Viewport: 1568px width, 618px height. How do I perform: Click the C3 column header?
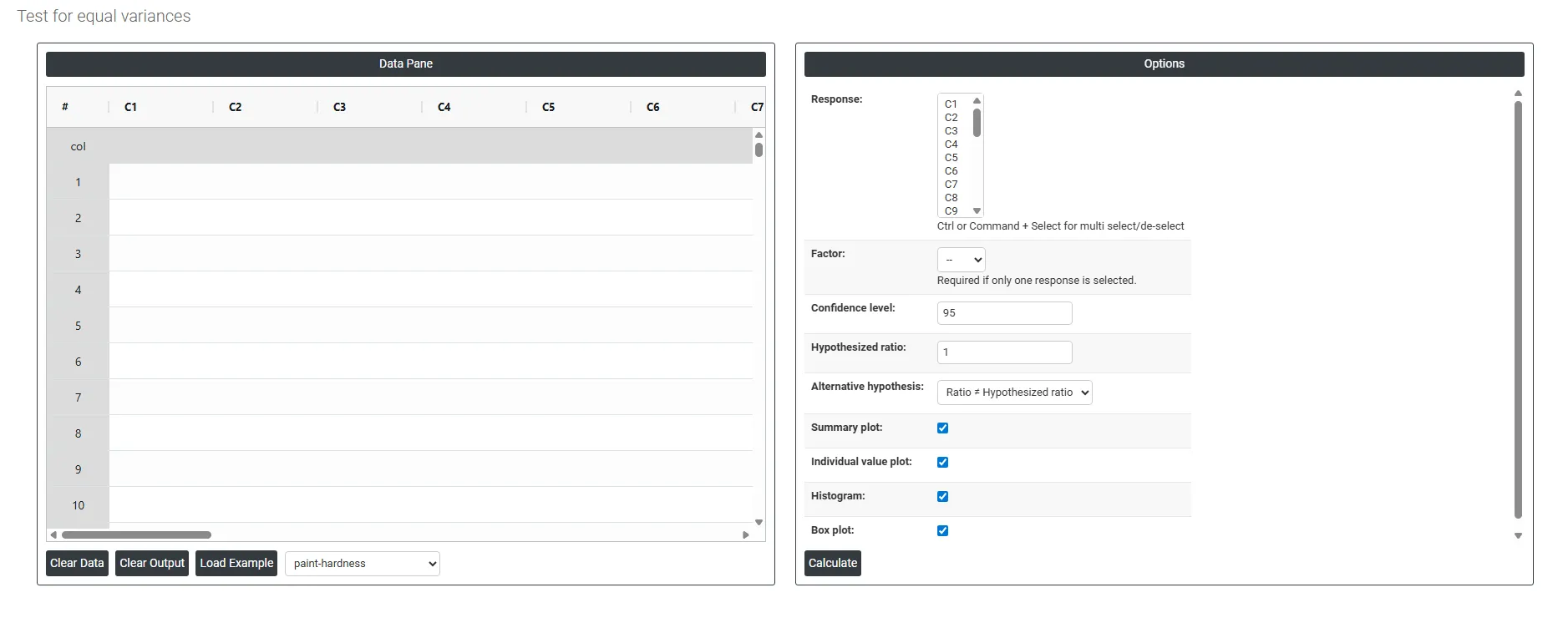pyautogui.click(x=369, y=107)
